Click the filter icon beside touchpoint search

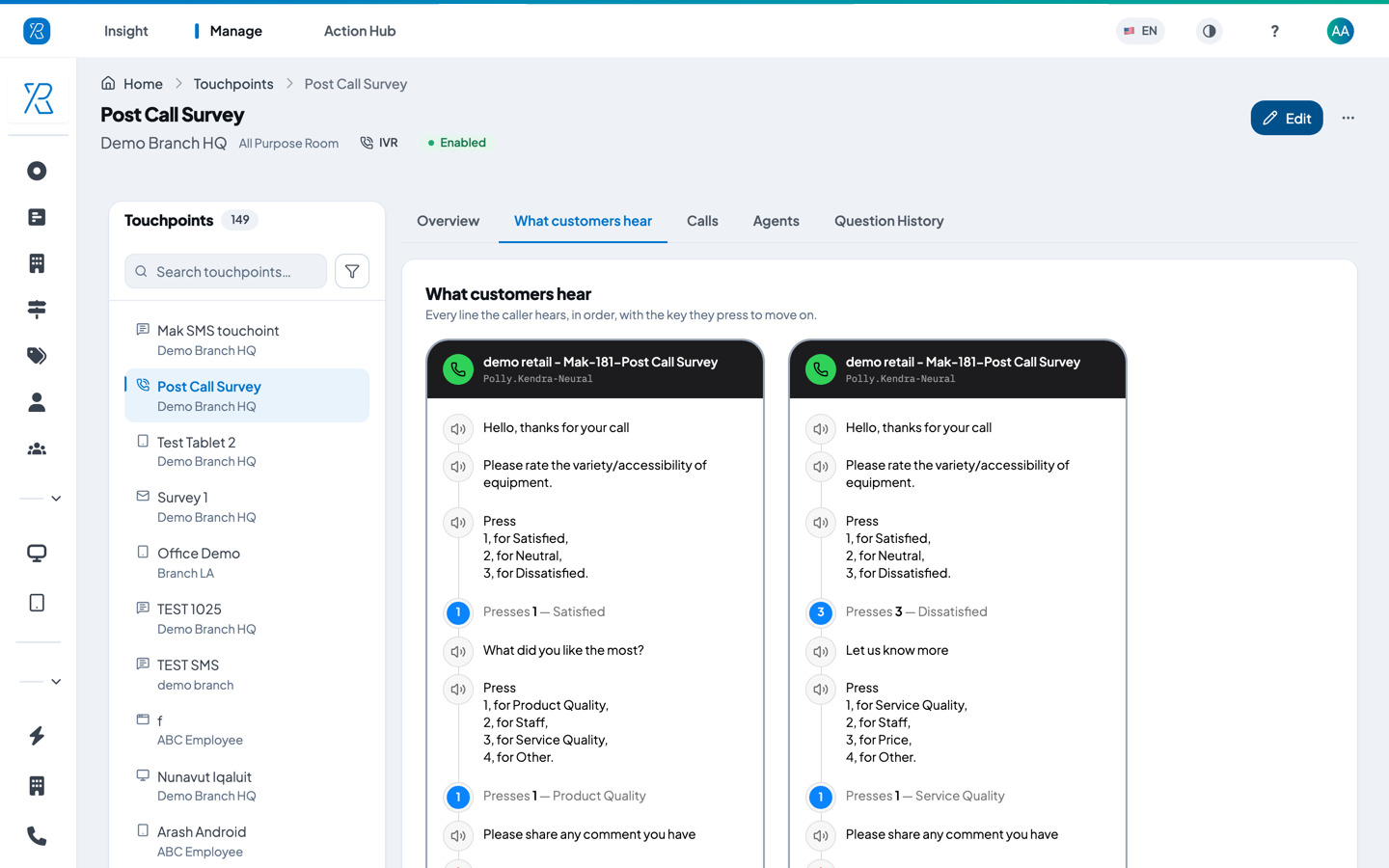click(352, 272)
